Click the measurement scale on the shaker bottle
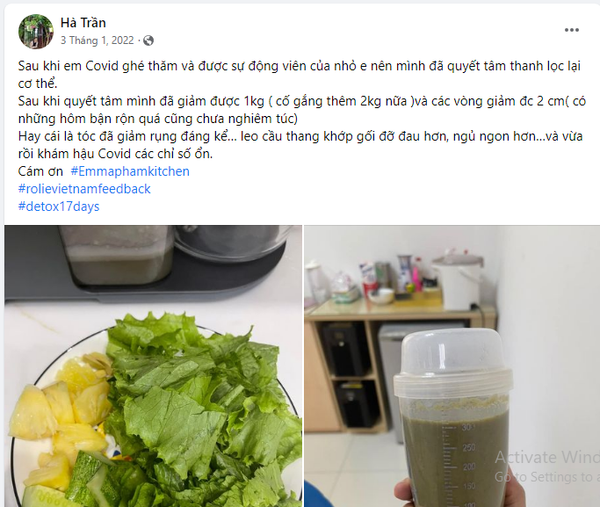 459,463
